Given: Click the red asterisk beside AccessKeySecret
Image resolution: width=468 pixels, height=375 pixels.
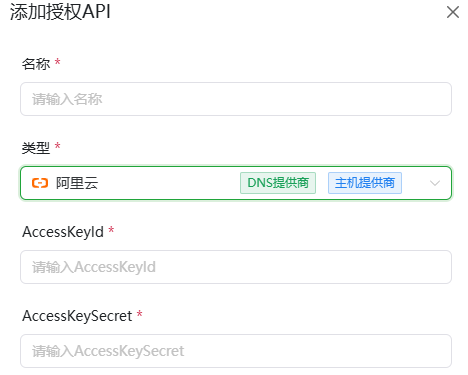Looking at the screenshot, I should pos(140,314).
